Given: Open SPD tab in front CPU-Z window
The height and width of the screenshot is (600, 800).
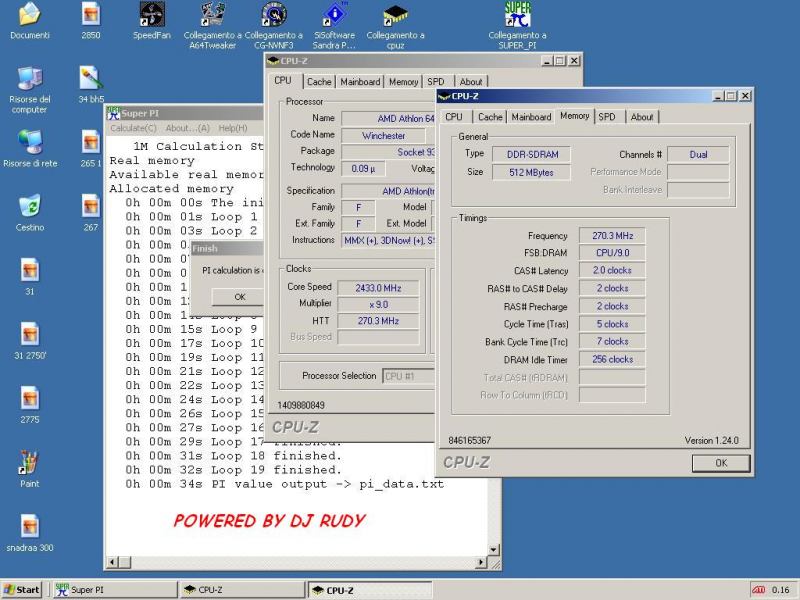Looking at the screenshot, I should click(607, 117).
